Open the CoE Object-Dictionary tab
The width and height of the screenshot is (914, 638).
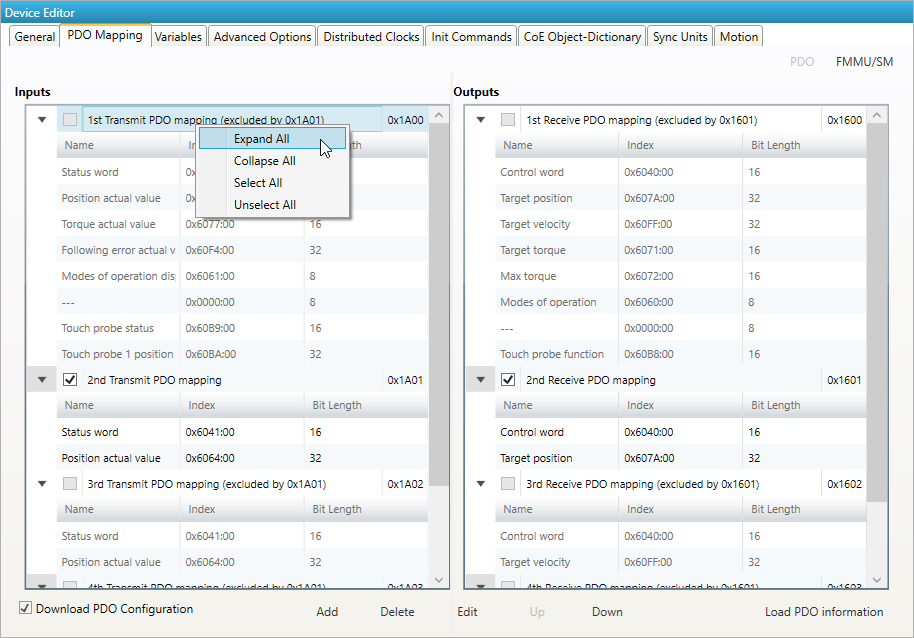pos(582,37)
